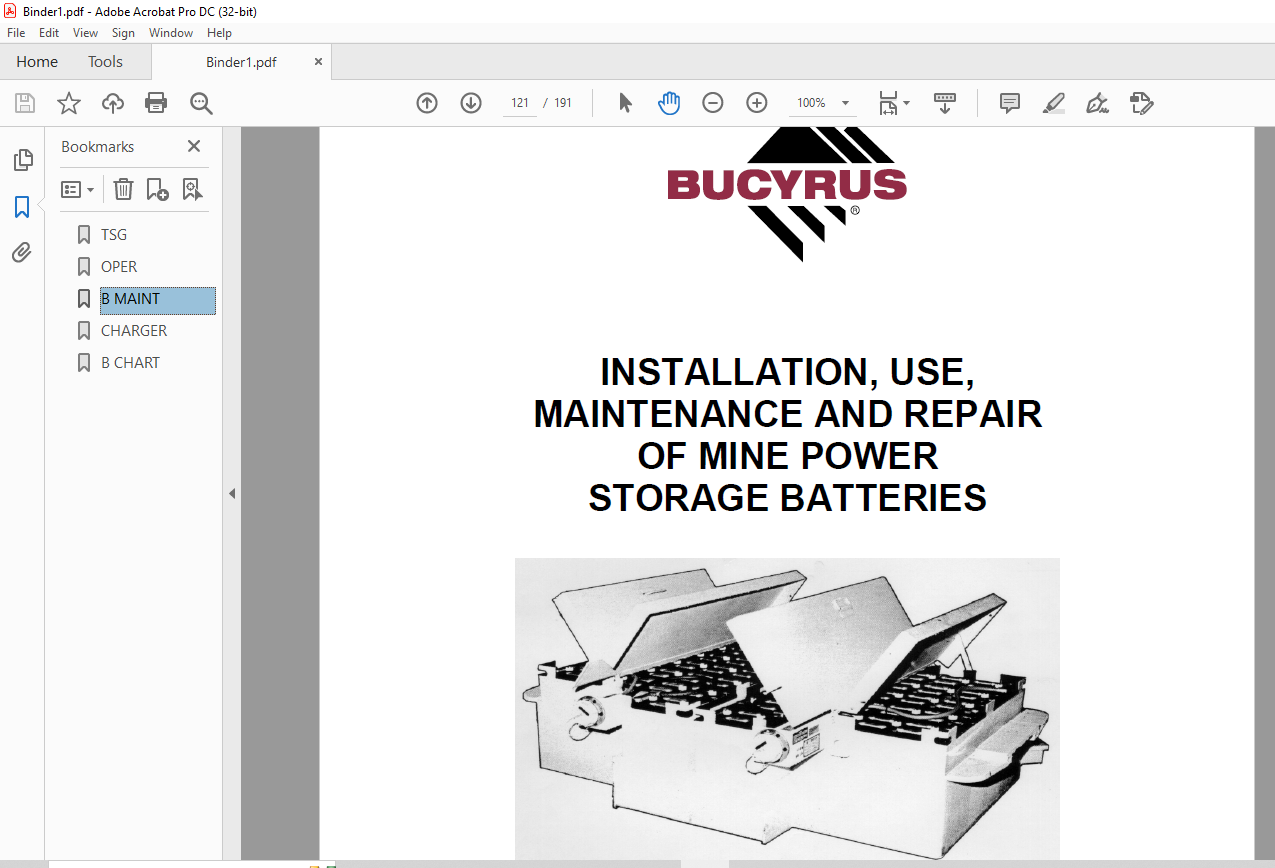Select the OPER bookmark

pos(119,267)
